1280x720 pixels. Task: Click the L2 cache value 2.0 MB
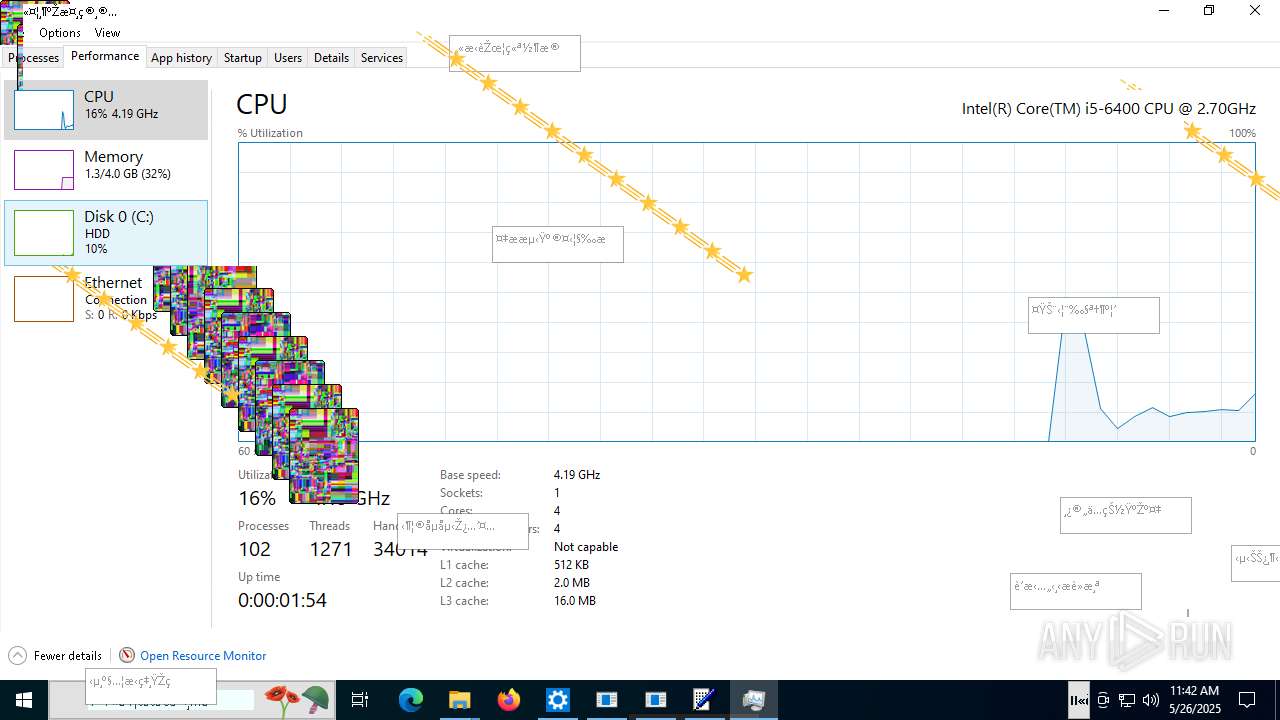pyautogui.click(x=572, y=583)
